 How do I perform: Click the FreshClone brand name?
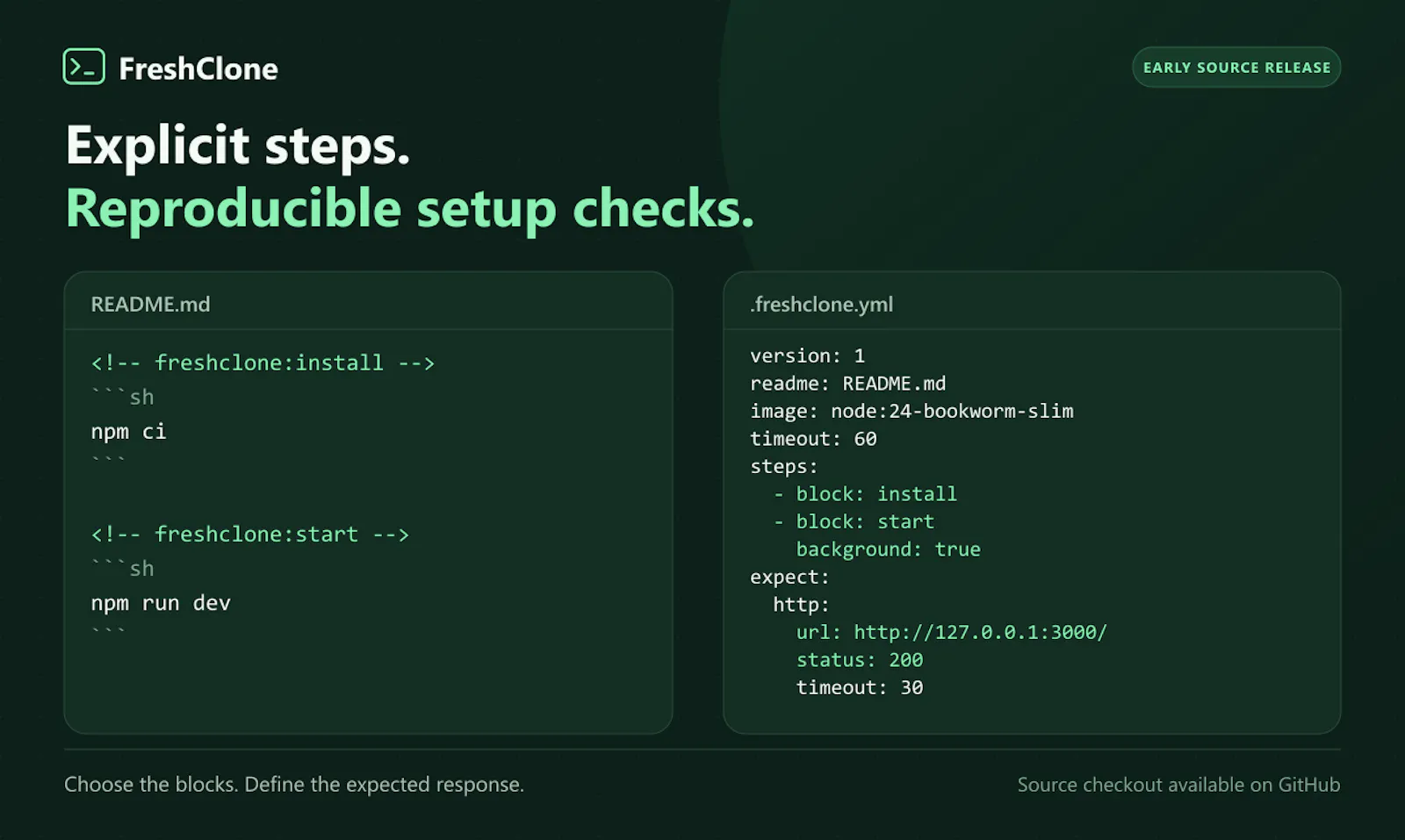coord(198,68)
